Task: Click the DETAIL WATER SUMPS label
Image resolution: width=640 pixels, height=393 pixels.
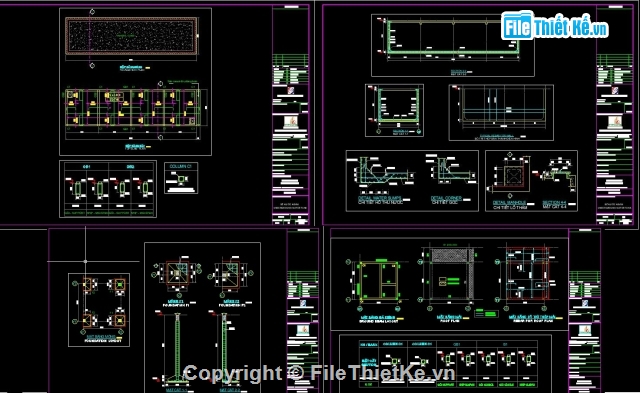Action: pyautogui.click(x=378, y=198)
